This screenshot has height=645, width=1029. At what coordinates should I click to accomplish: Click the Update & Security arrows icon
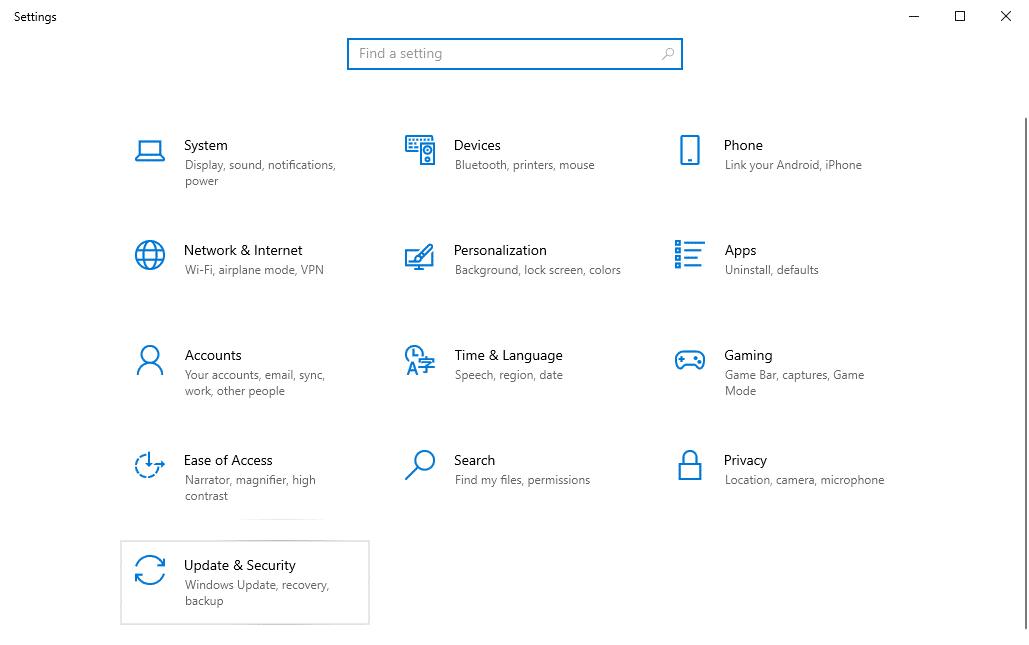click(x=149, y=570)
